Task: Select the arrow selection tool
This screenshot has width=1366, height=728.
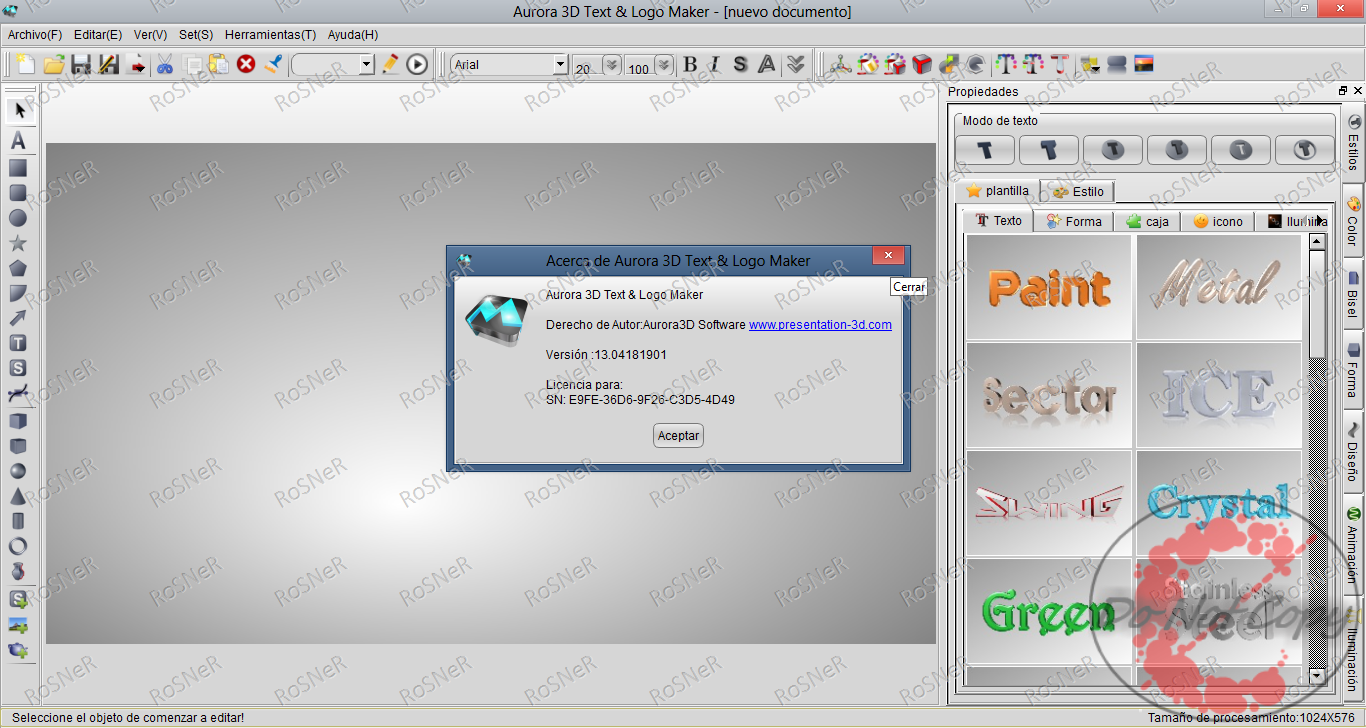Action: tap(19, 109)
